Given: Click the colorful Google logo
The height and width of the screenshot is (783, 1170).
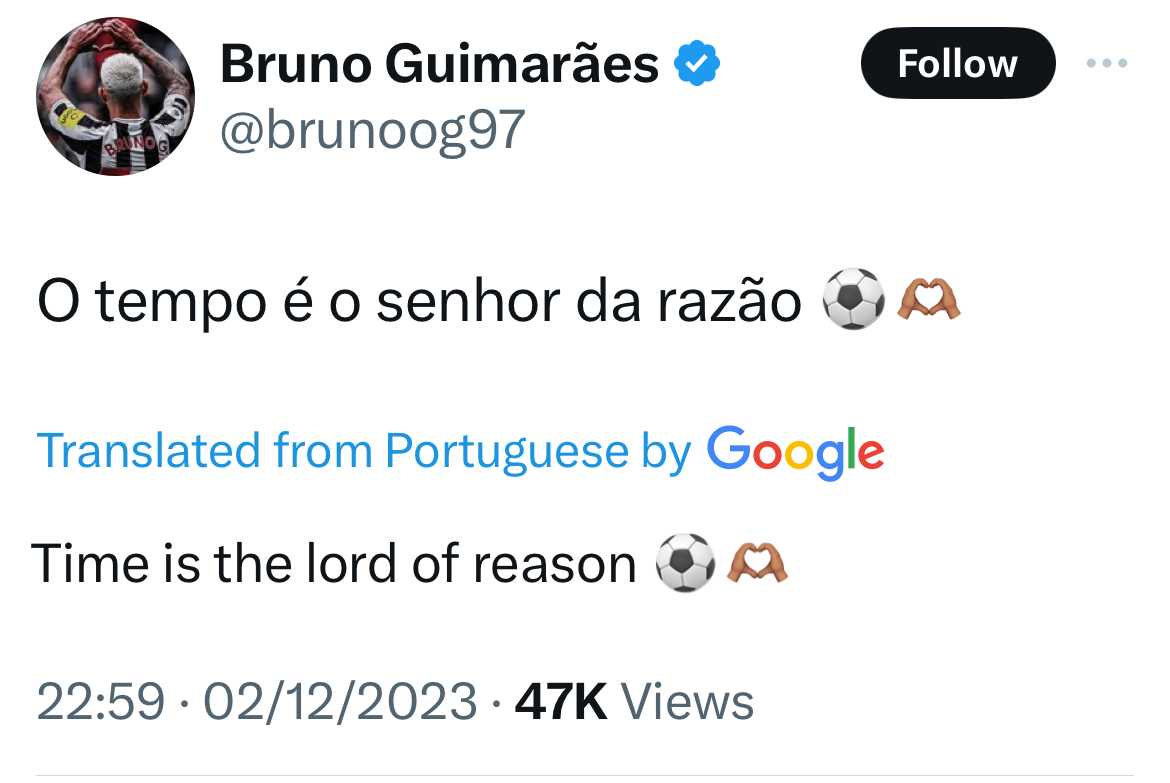Looking at the screenshot, I should pyautogui.click(x=795, y=452).
